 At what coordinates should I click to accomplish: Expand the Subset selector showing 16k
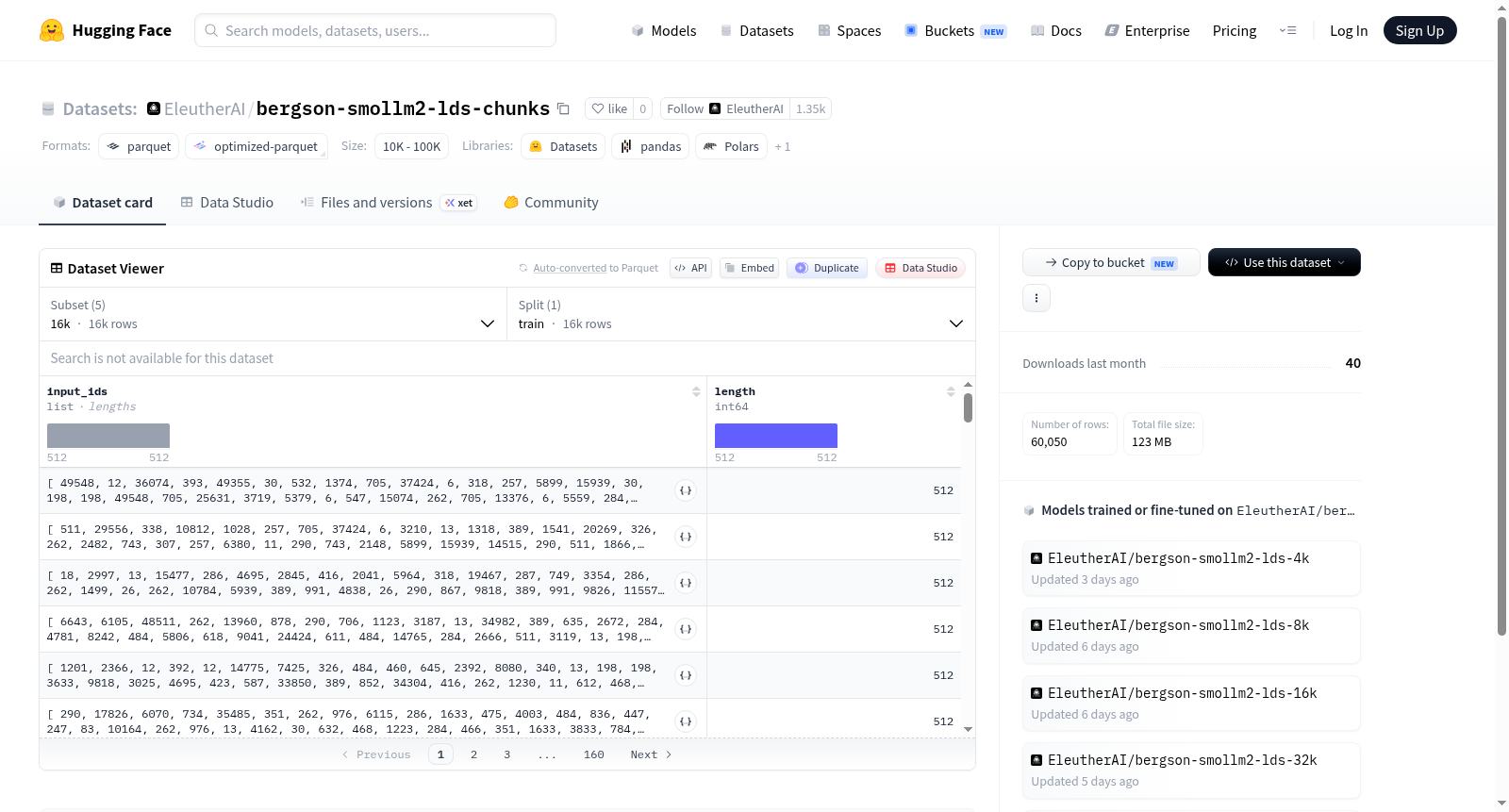(x=273, y=314)
